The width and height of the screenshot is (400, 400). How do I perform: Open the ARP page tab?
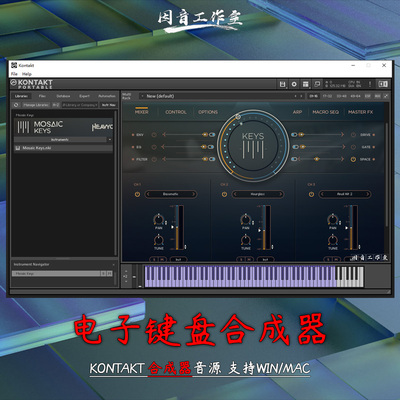pyautogui.click(x=297, y=112)
